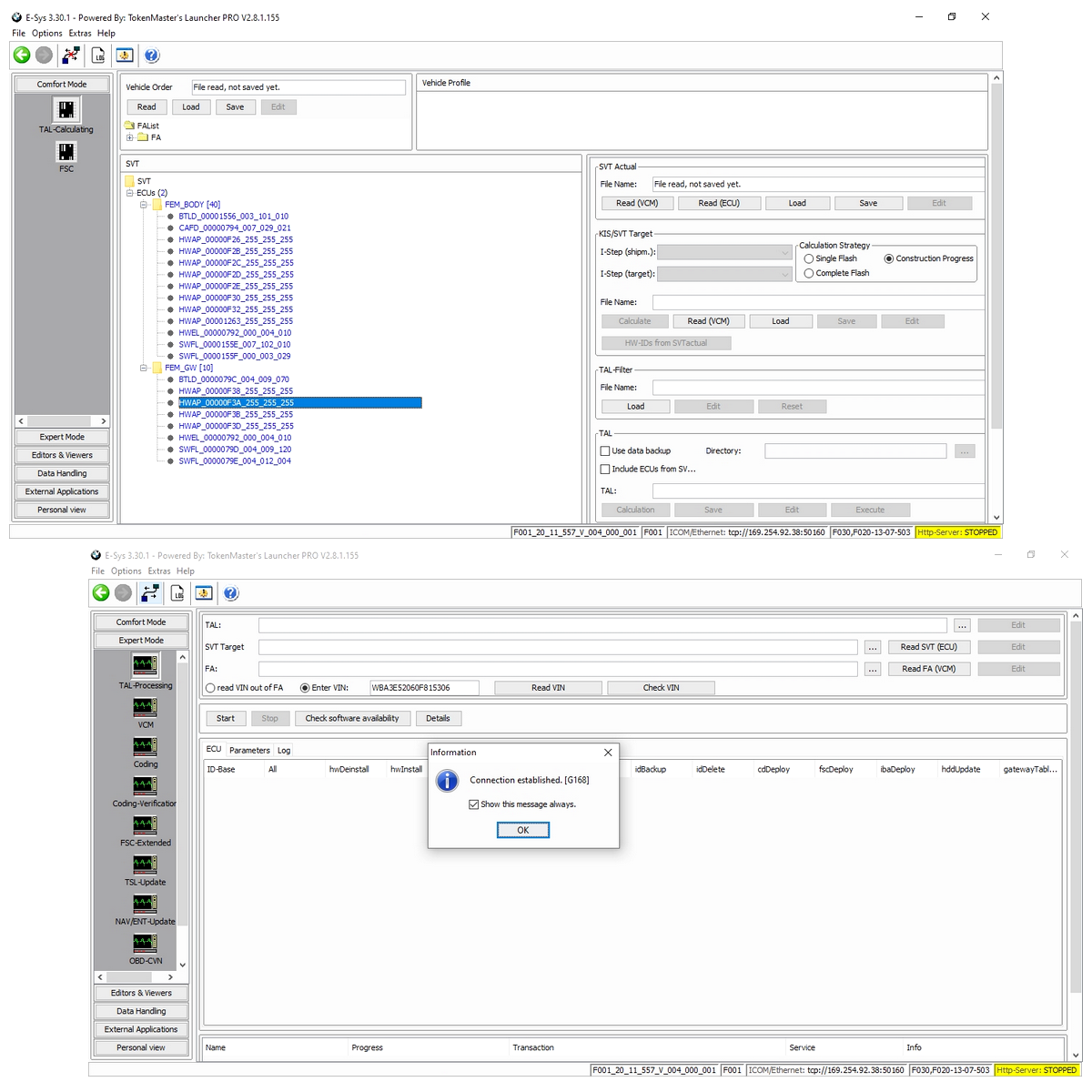Switch to the Log tab

pyautogui.click(x=284, y=751)
